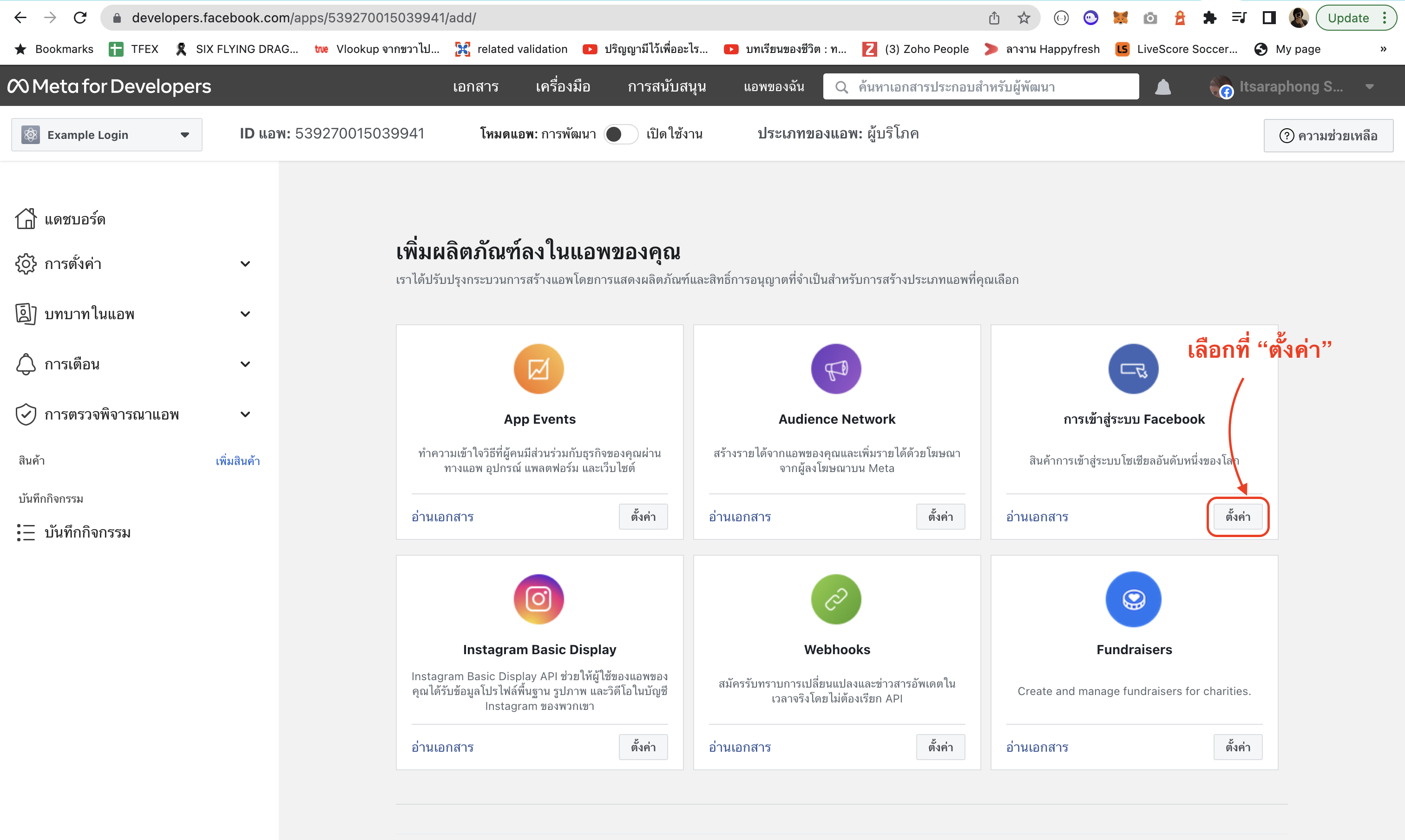This screenshot has height=840, width=1405.
Task: Click ตั้งค่า for Facebook Login
Action: pos(1237,516)
